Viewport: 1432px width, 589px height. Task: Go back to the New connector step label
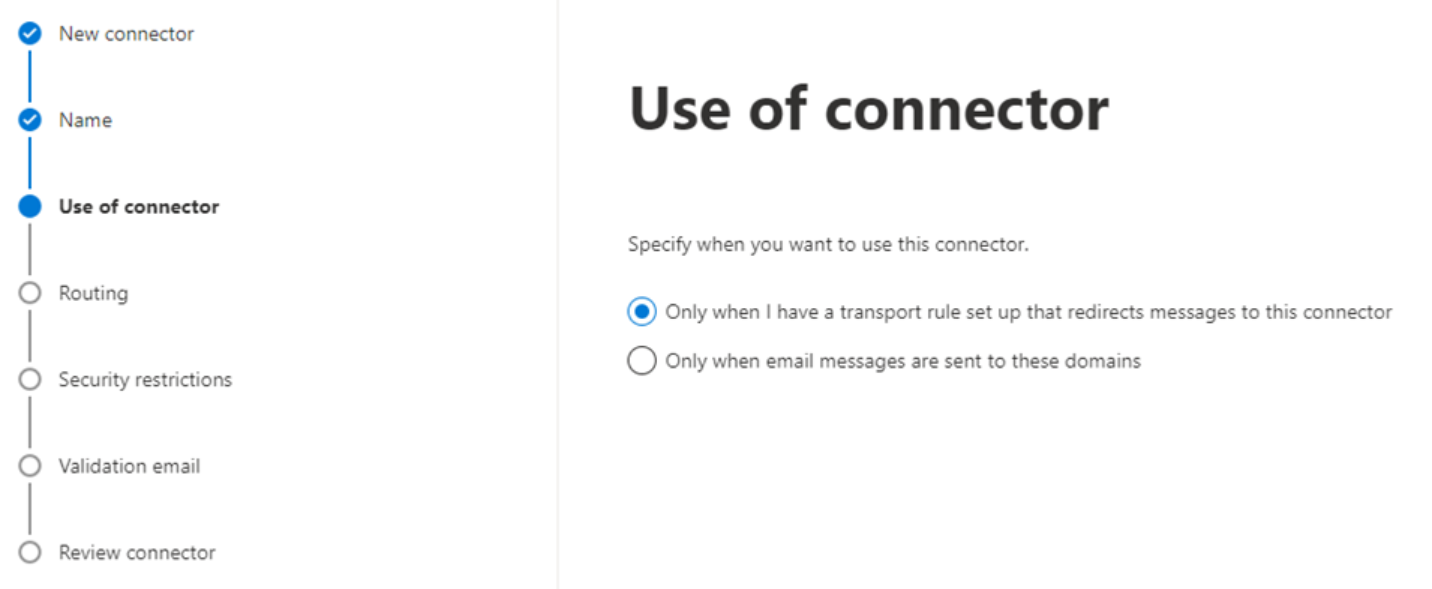pos(126,34)
